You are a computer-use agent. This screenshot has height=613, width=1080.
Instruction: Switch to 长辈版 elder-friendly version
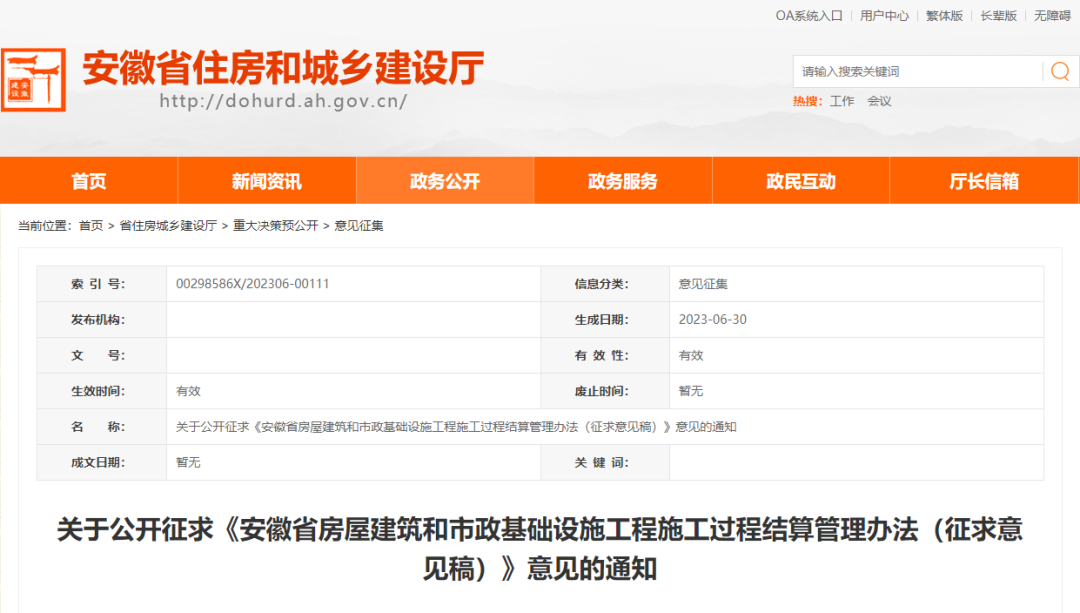tap(997, 15)
